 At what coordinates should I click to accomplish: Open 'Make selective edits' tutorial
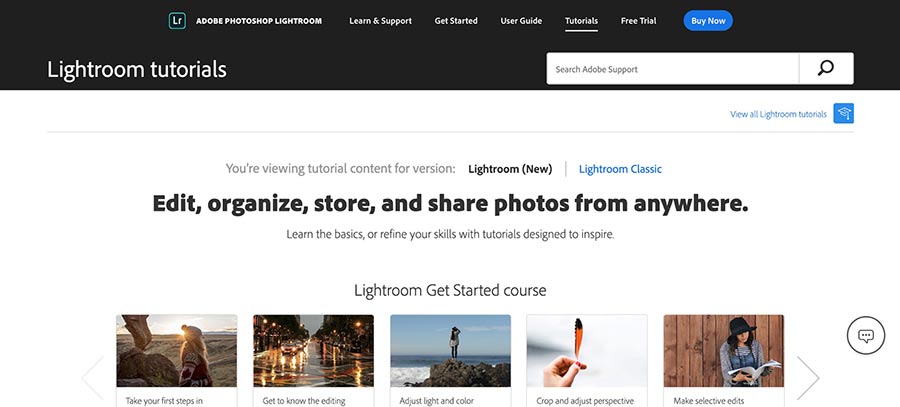(709, 401)
